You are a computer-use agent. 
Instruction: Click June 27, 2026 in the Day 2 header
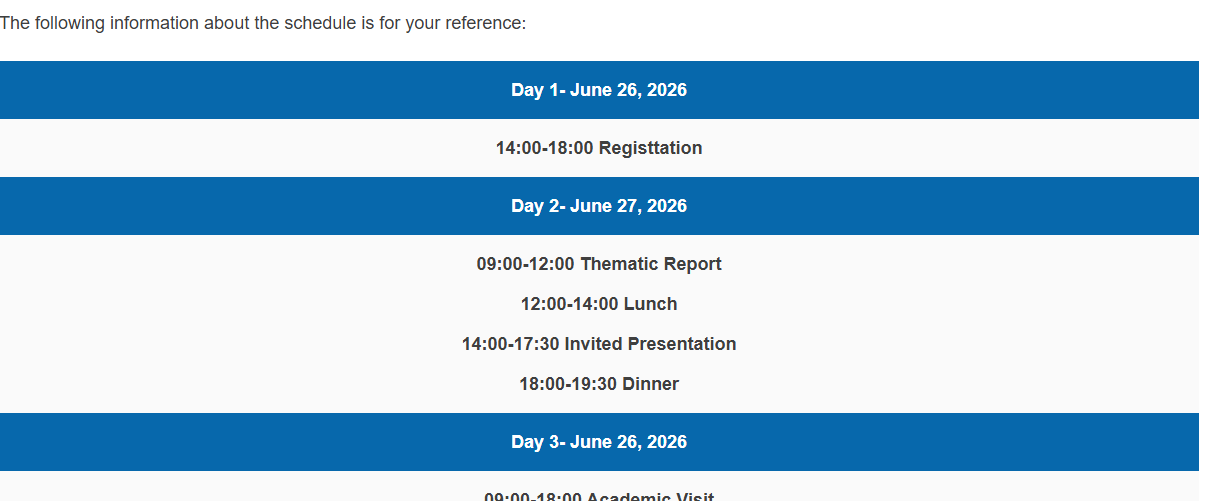(629, 206)
